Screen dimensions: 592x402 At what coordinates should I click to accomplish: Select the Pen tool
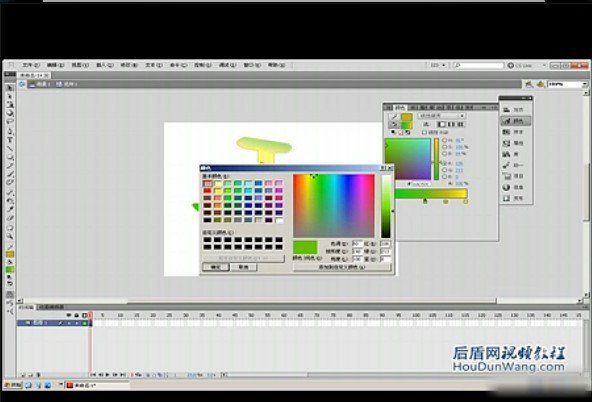(10, 131)
